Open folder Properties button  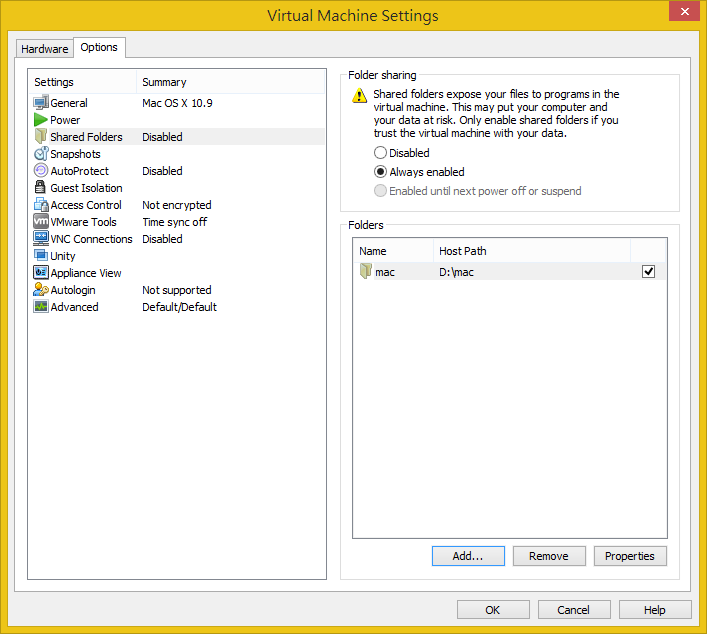point(630,556)
